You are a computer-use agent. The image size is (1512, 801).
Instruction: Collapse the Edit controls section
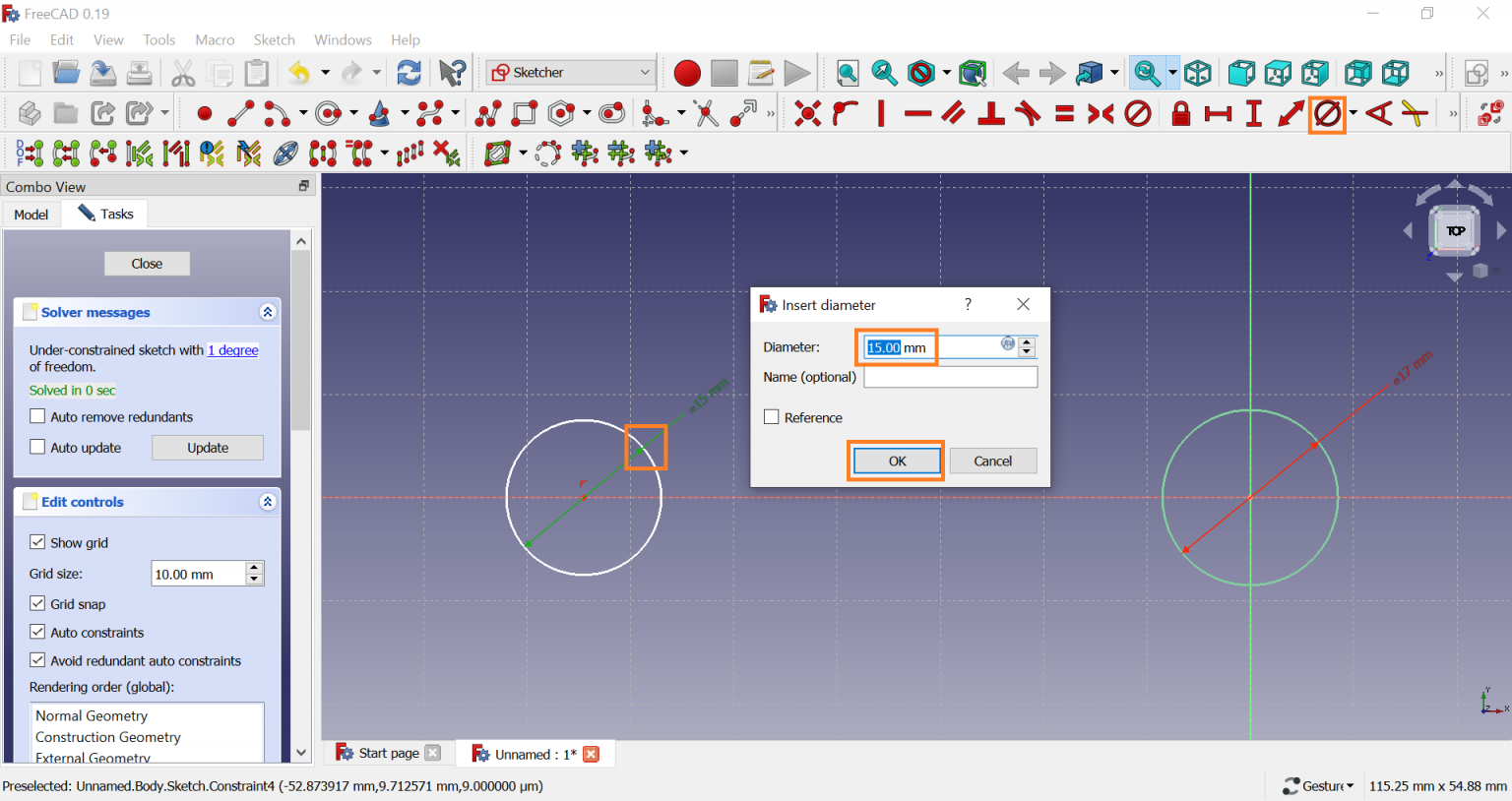point(267,502)
